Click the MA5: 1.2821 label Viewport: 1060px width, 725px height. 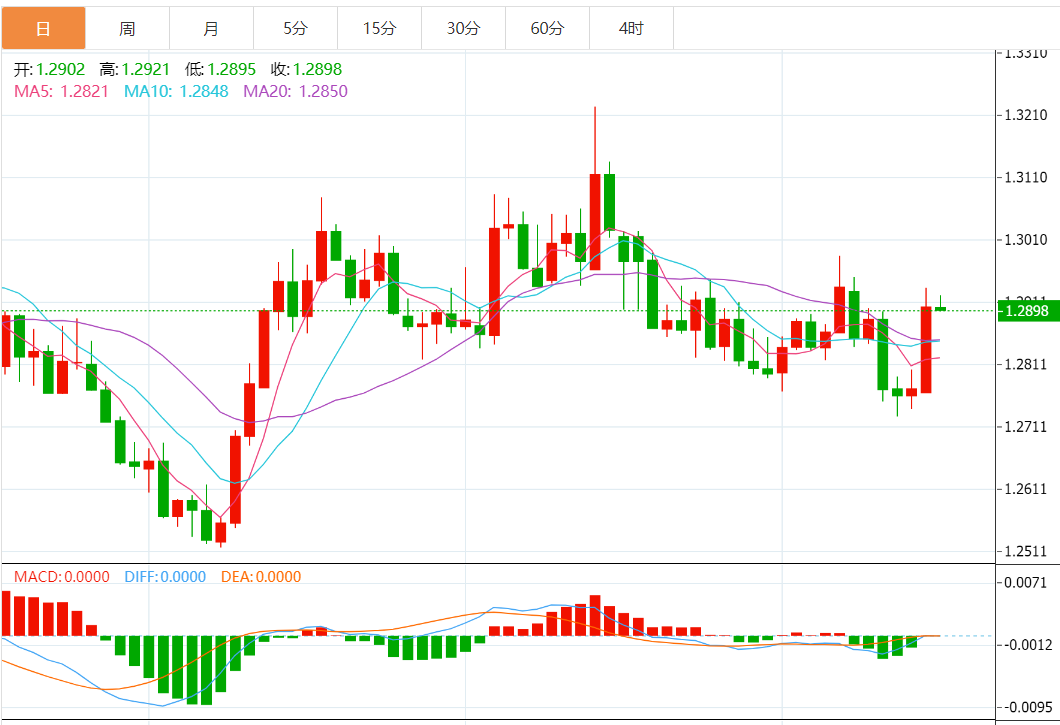[62, 91]
